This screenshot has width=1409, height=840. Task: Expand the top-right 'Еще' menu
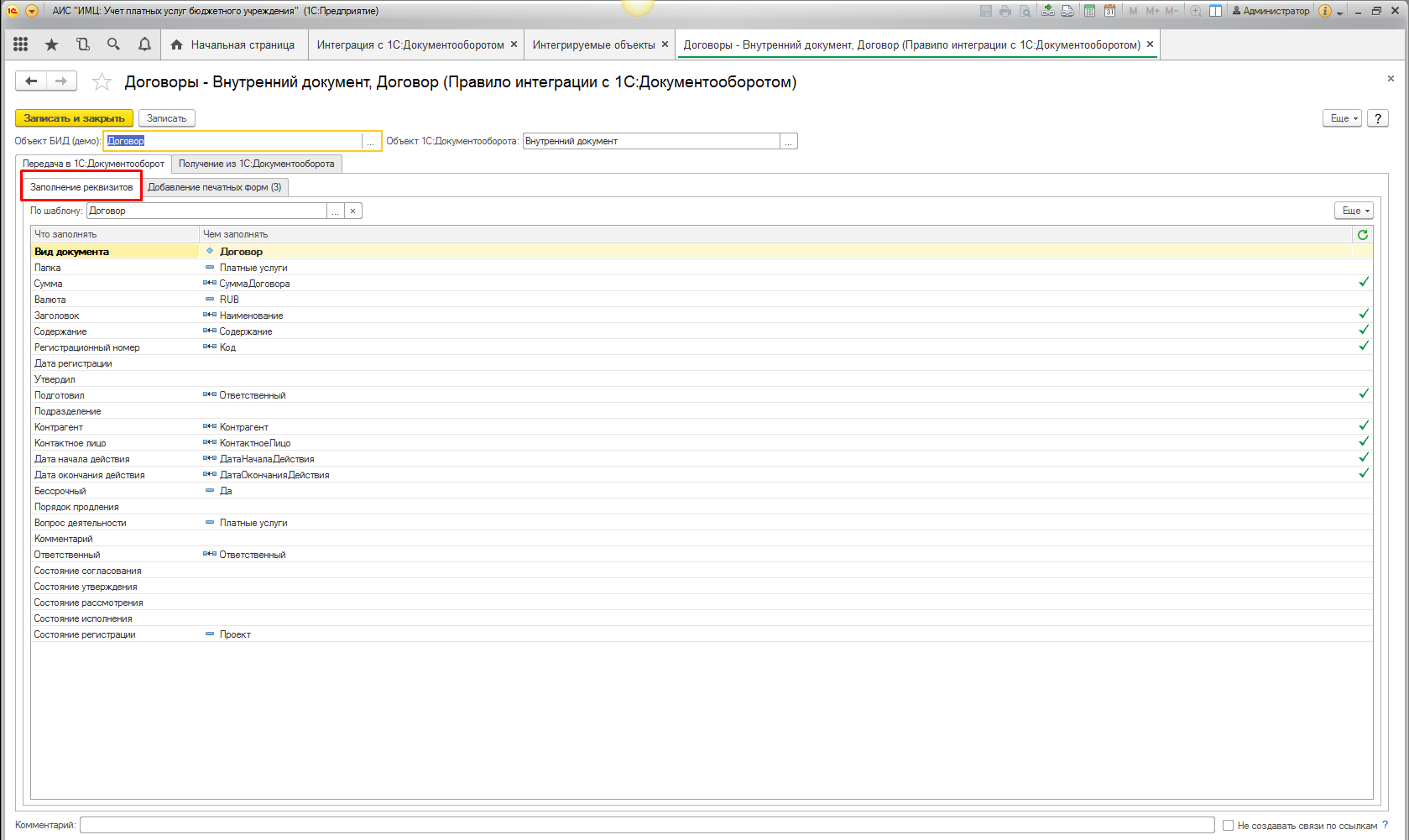[1344, 118]
